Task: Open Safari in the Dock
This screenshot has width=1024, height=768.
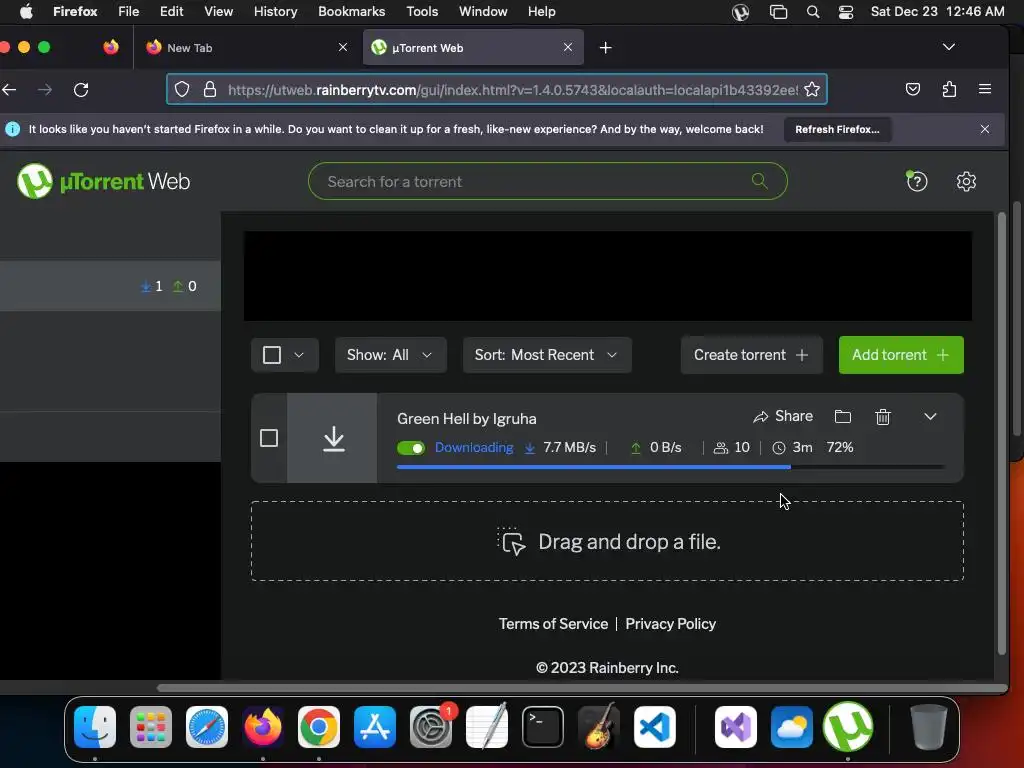Action: click(207, 726)
